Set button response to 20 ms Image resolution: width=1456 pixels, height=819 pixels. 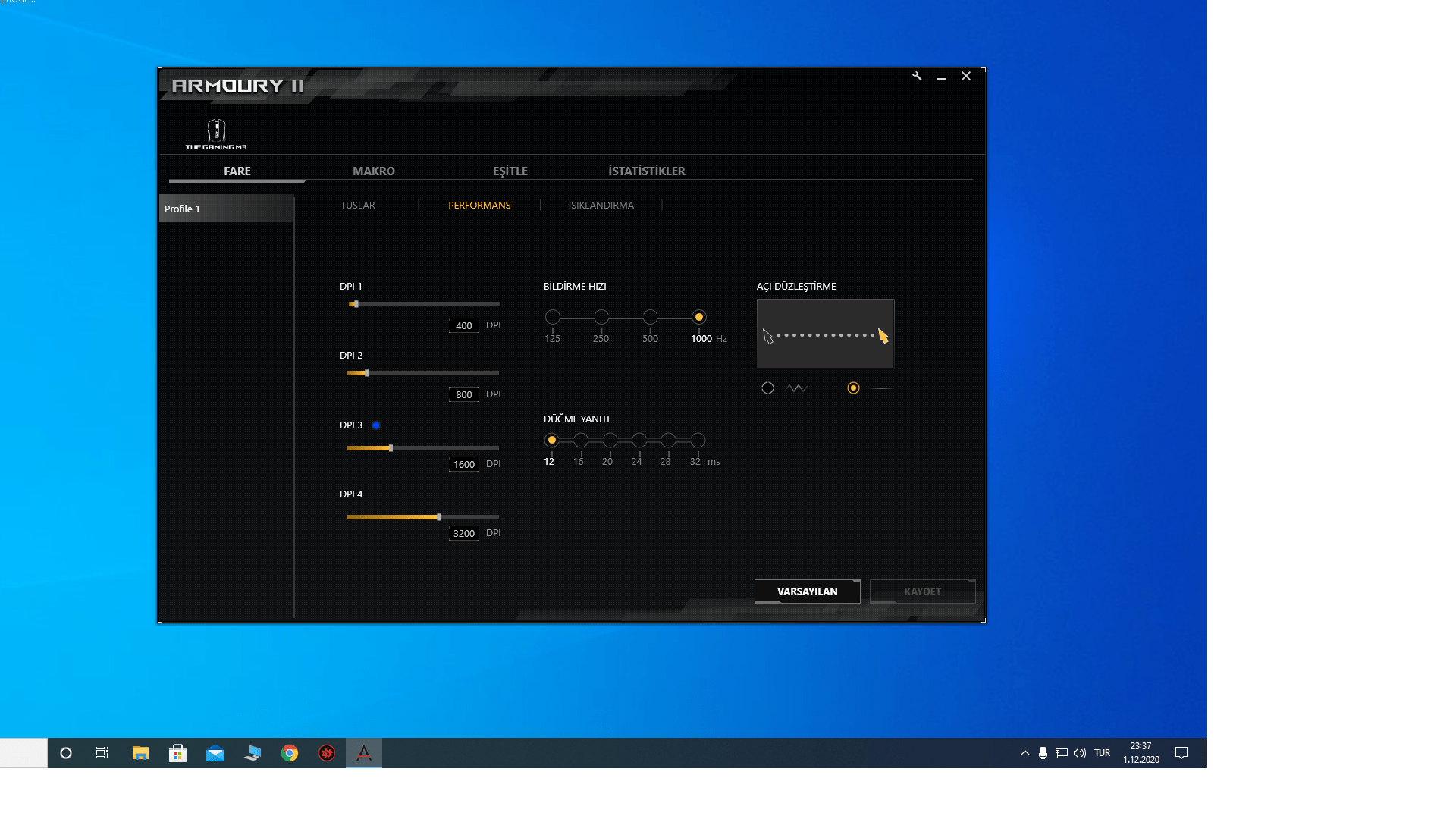[x=610, y=441]
